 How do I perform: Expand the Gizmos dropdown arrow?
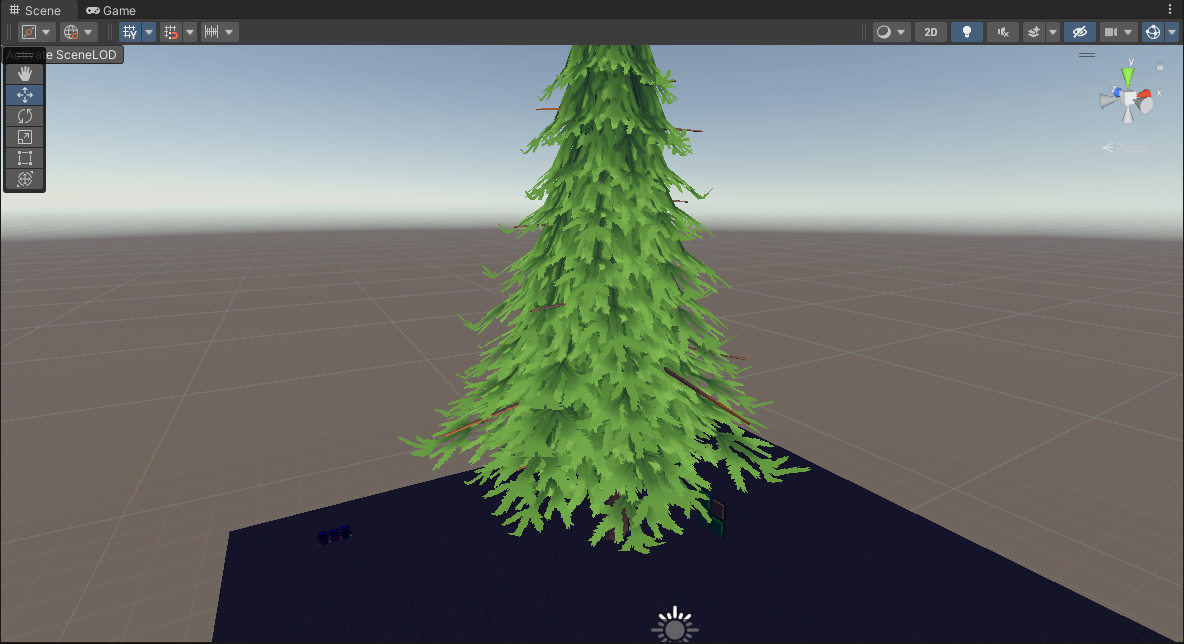click(x=1172, y=32)
